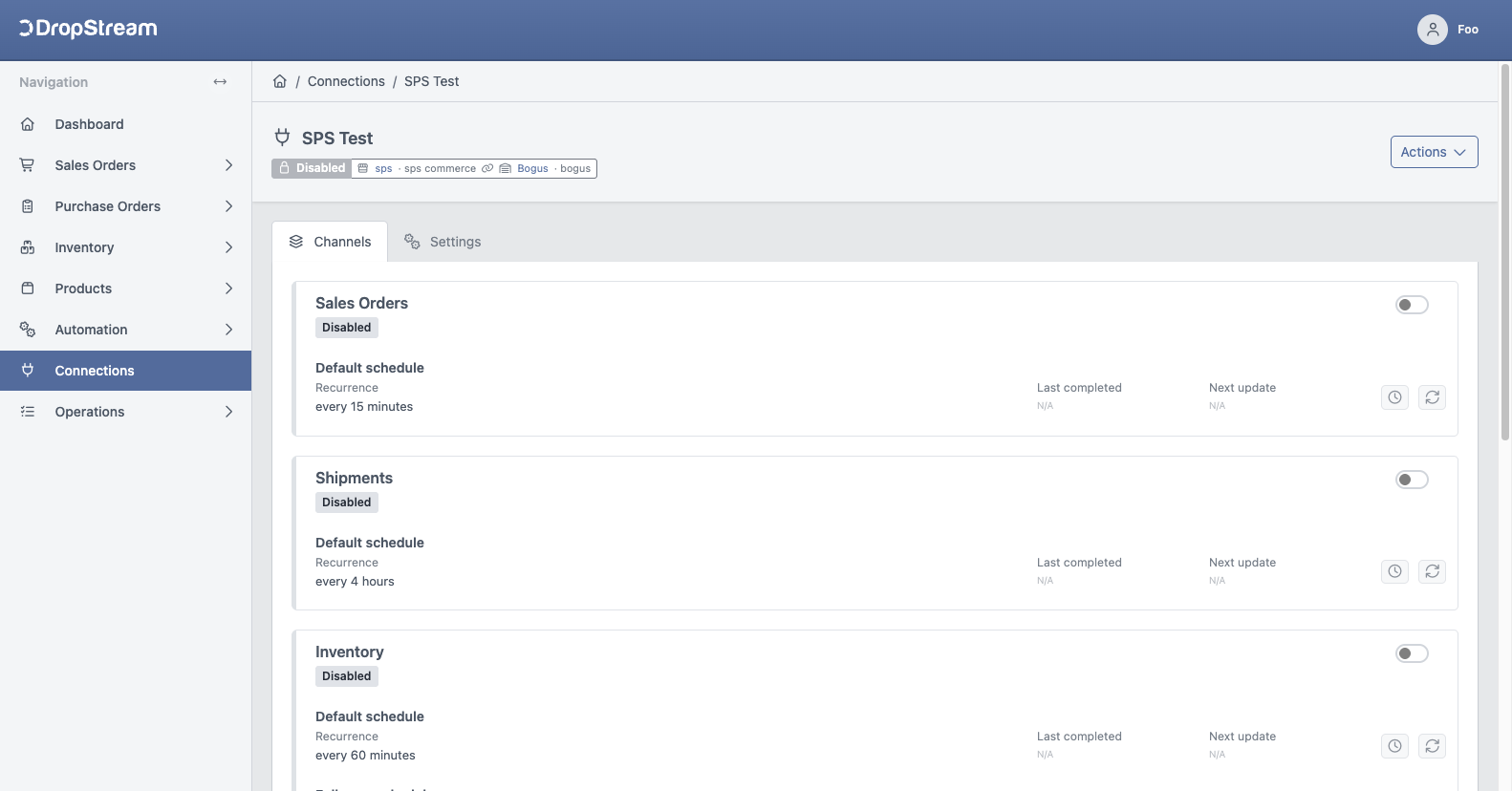
Task: Refresh the Inventory channel
Action: tap(1432, 746)
